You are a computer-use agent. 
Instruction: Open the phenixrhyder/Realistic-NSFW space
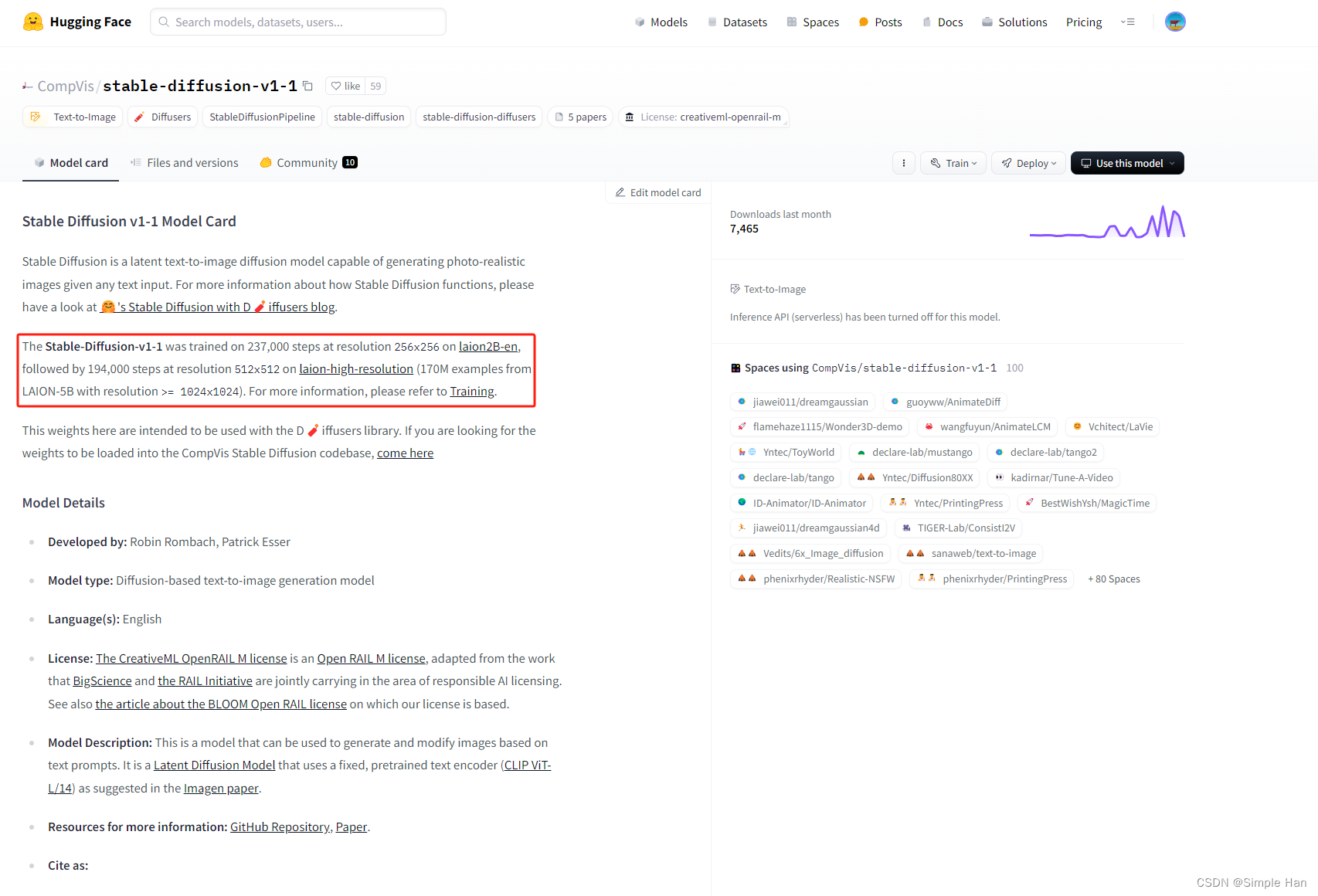click(x=816, y=579)
